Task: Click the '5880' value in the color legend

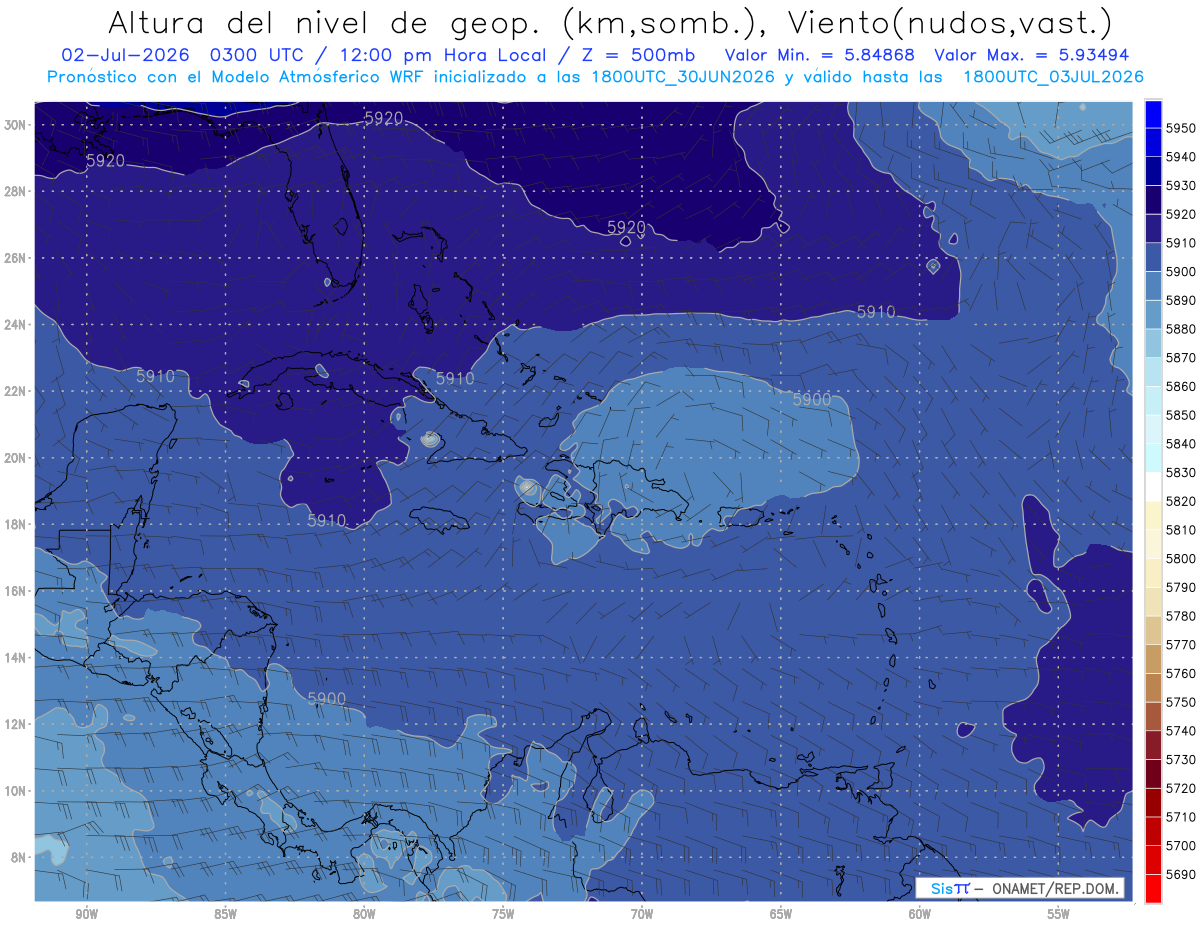Action: pyautogui.click(x=1180, y=329)
